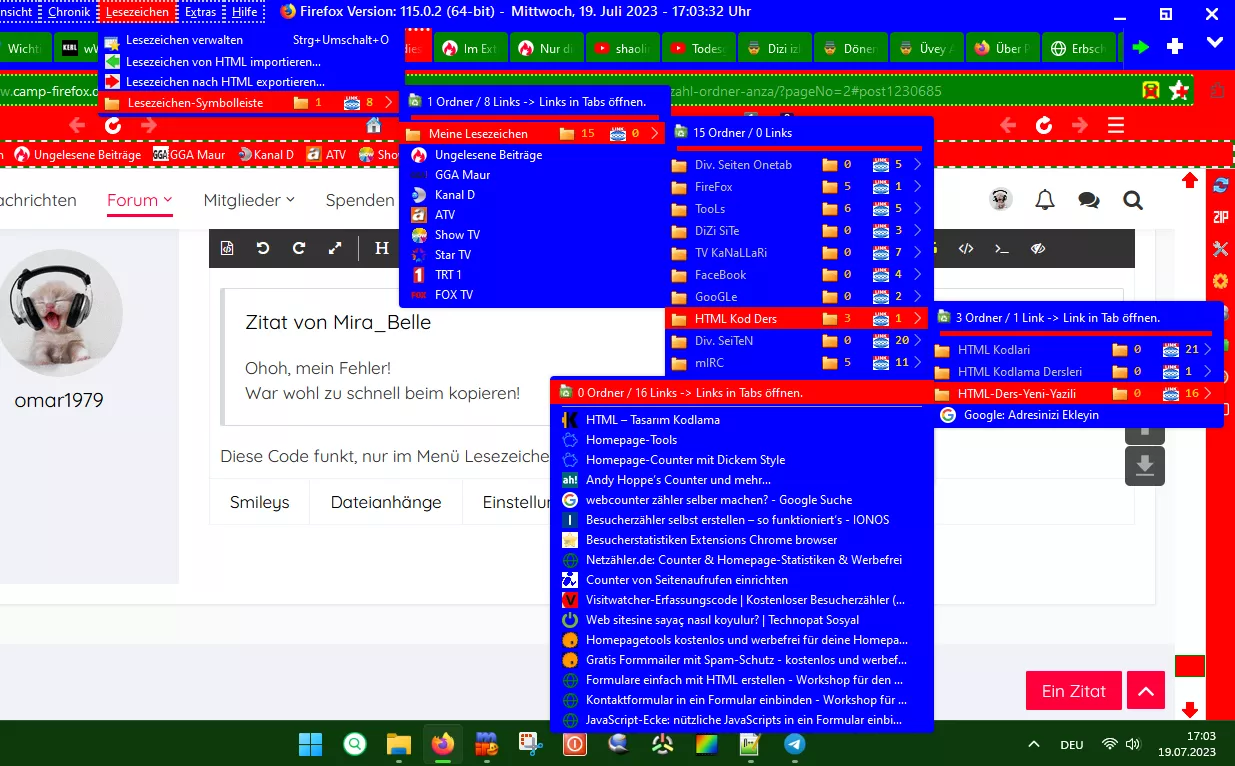Open the forum search magnifier
The width and height of the screenshot is (1235, 766).
tap(1132, 200)
